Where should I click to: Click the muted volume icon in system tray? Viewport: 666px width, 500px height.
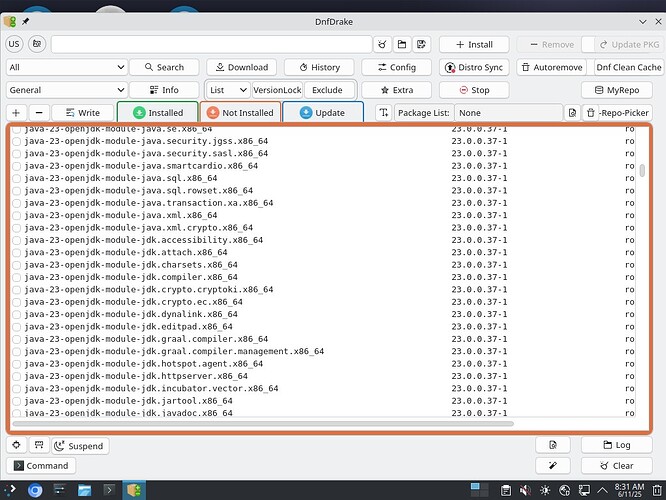click(x=525, y=491)
